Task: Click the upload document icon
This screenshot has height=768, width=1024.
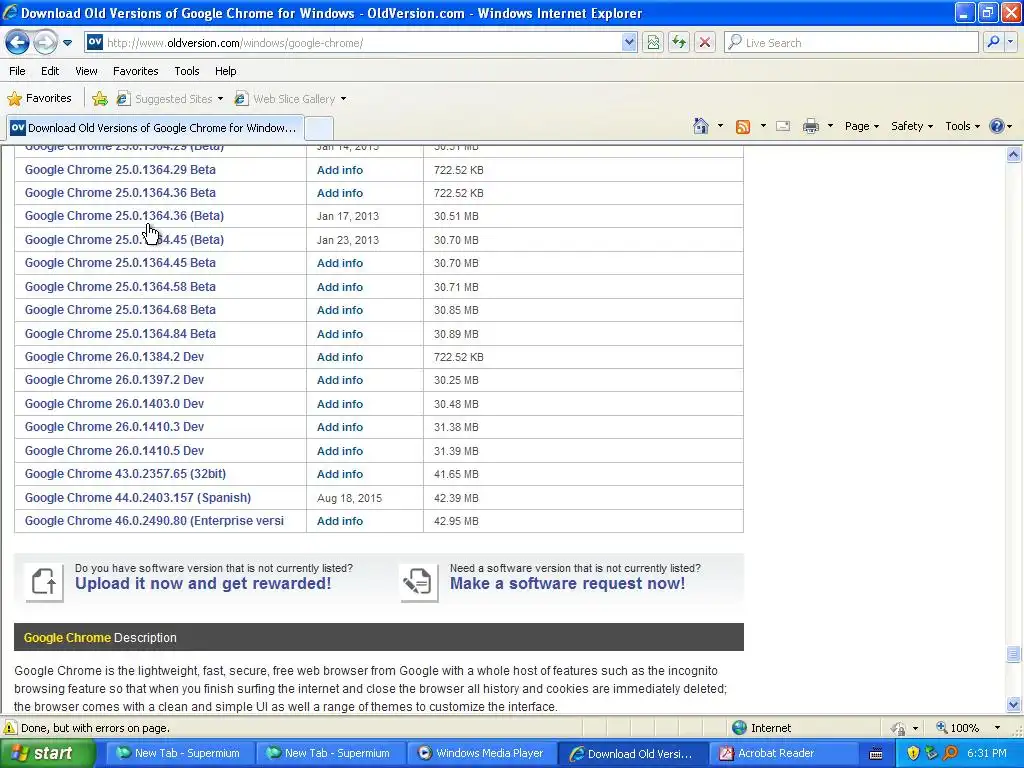Action: tap(44, 582)
